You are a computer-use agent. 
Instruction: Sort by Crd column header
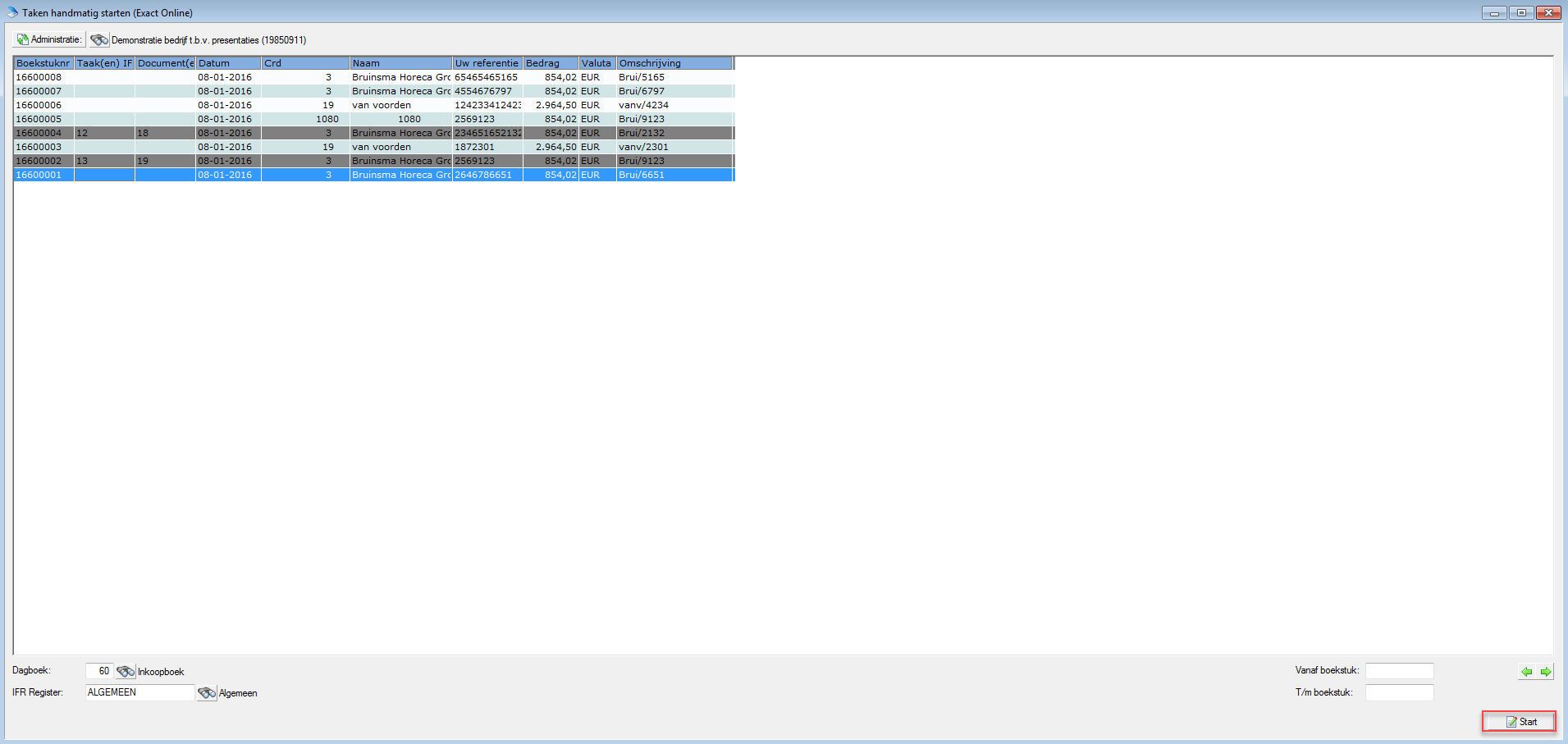(x=305, y=63)
